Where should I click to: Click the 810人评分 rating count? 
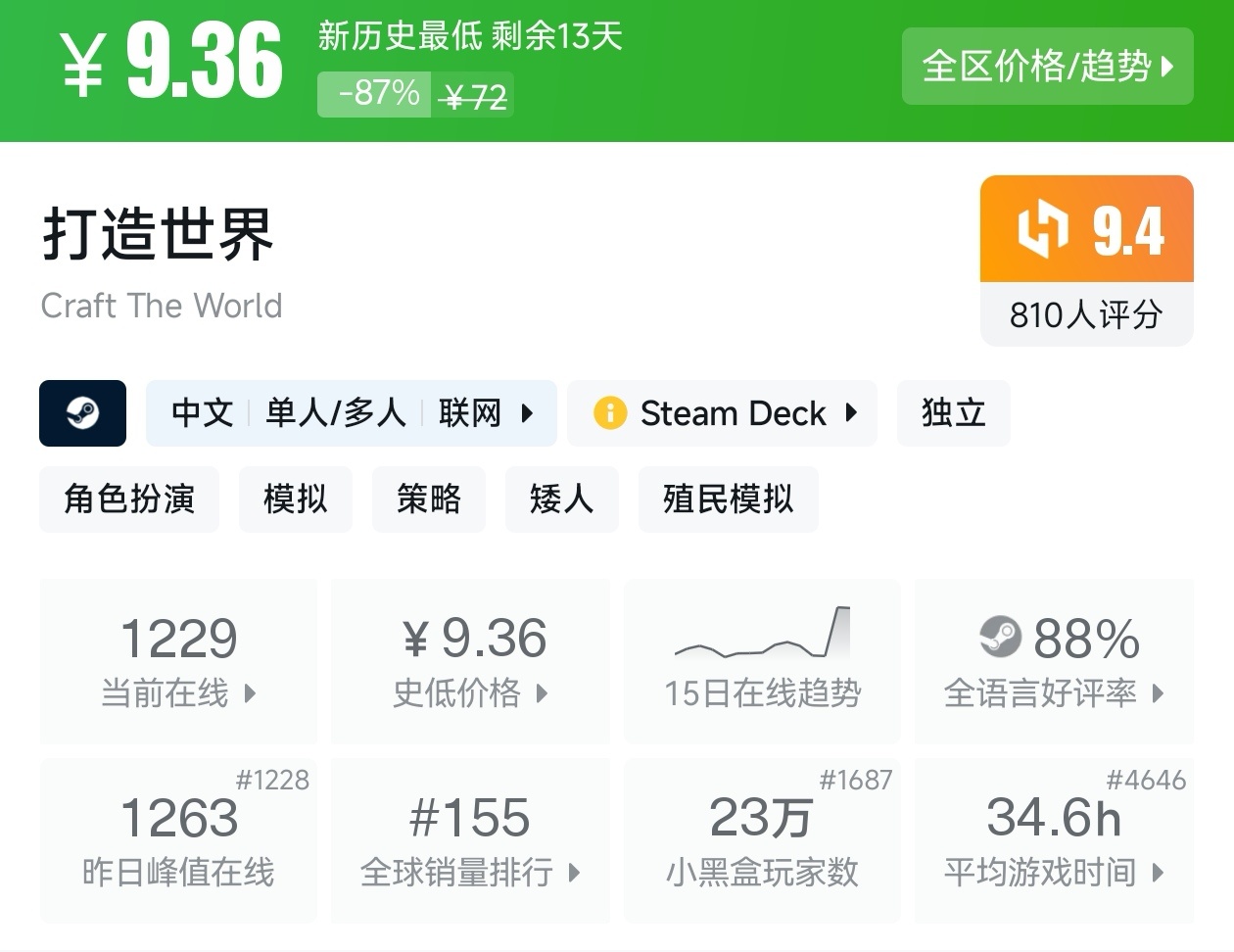click(x=1086, y=314)
